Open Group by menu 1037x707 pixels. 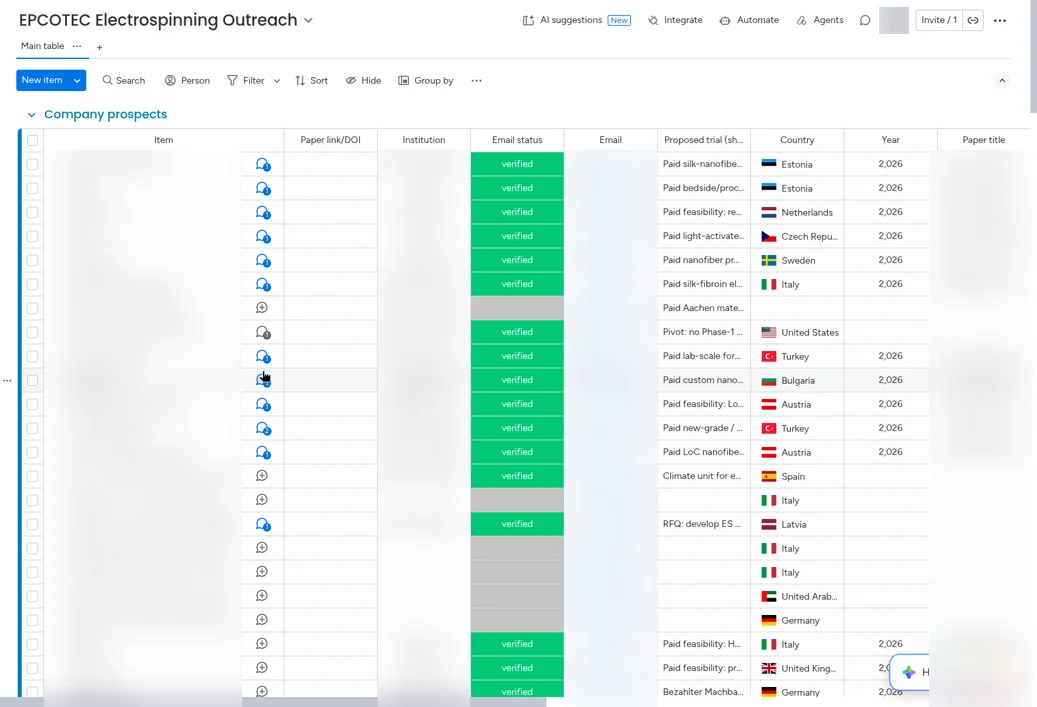click(425, 81)
